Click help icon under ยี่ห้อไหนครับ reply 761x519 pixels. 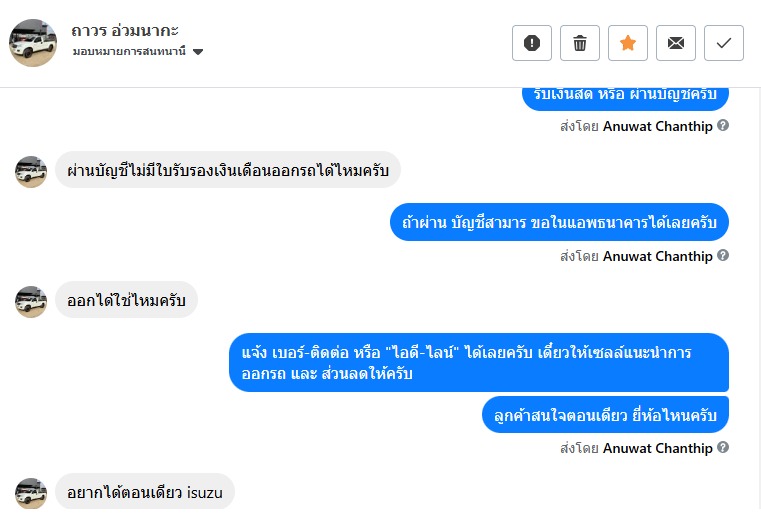tap(723, 448)
